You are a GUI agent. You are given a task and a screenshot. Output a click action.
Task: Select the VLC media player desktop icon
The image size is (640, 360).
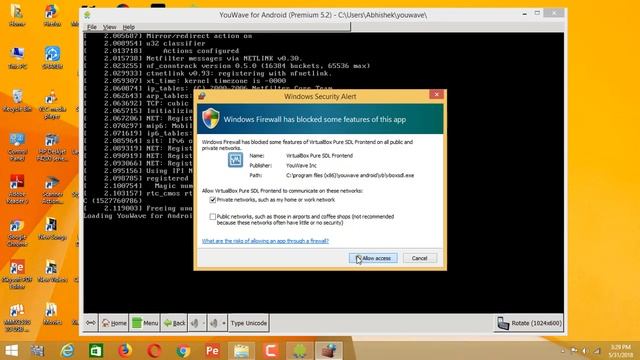(52, 104)
